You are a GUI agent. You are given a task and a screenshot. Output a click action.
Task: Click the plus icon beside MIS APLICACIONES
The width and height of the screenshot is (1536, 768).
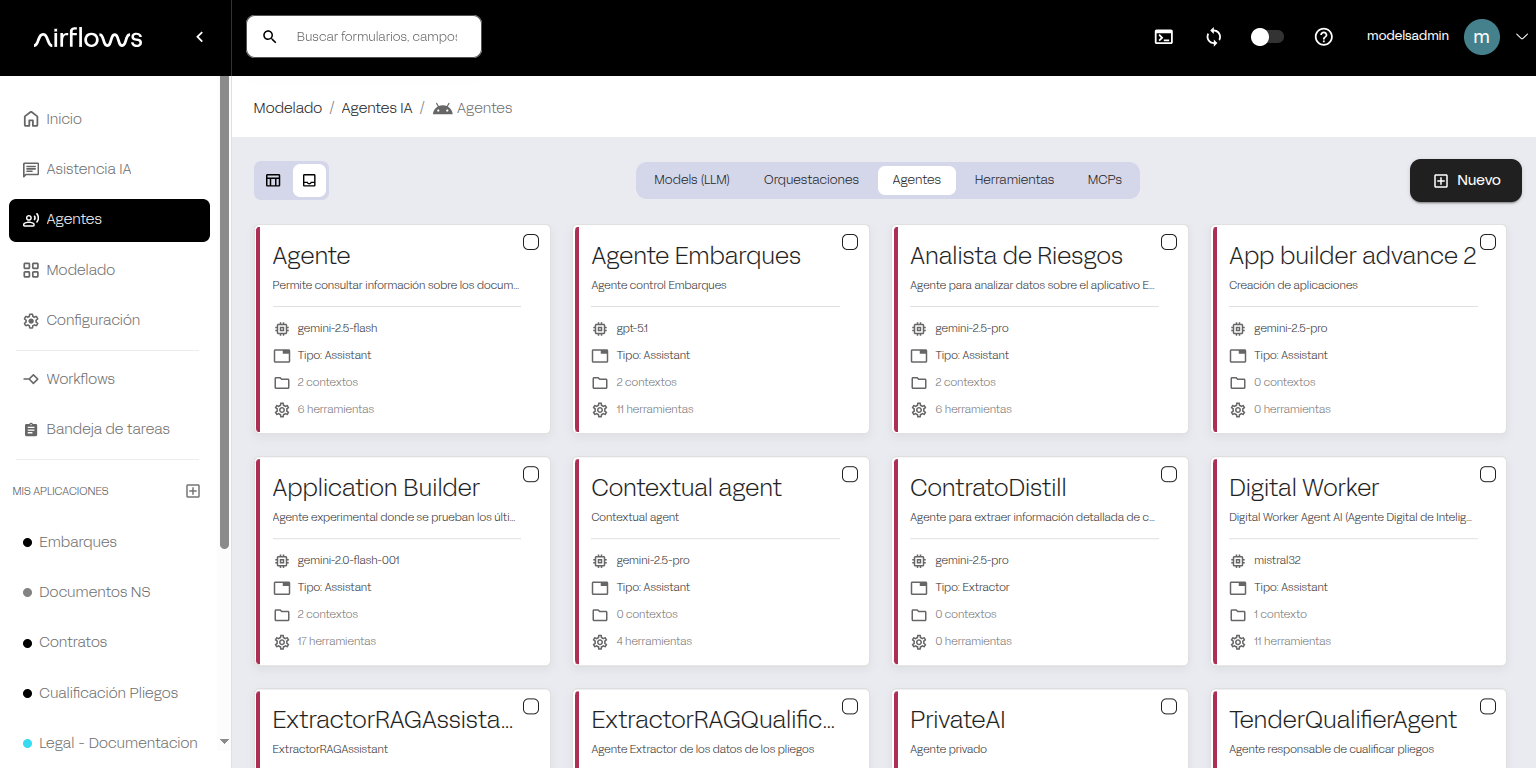(192, 490)
